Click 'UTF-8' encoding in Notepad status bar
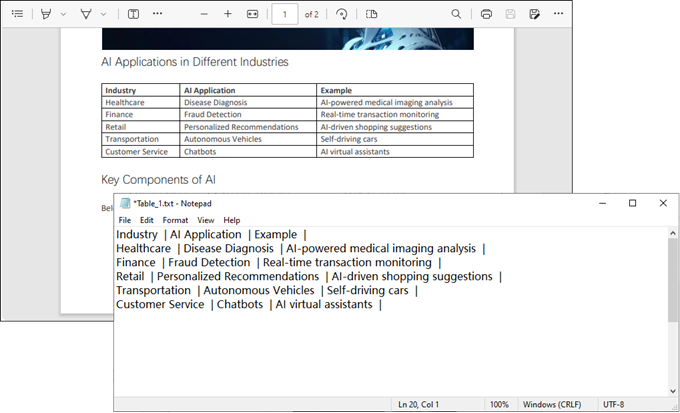Screen dimensions: 680x413 click(614, 404)
